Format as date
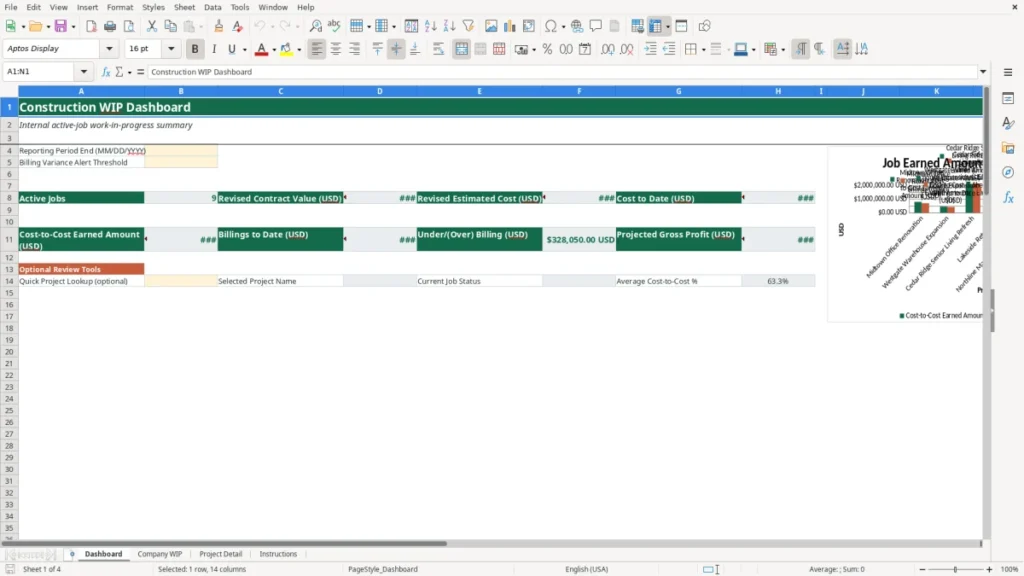The image size is (1024, 576). point(585,49)
